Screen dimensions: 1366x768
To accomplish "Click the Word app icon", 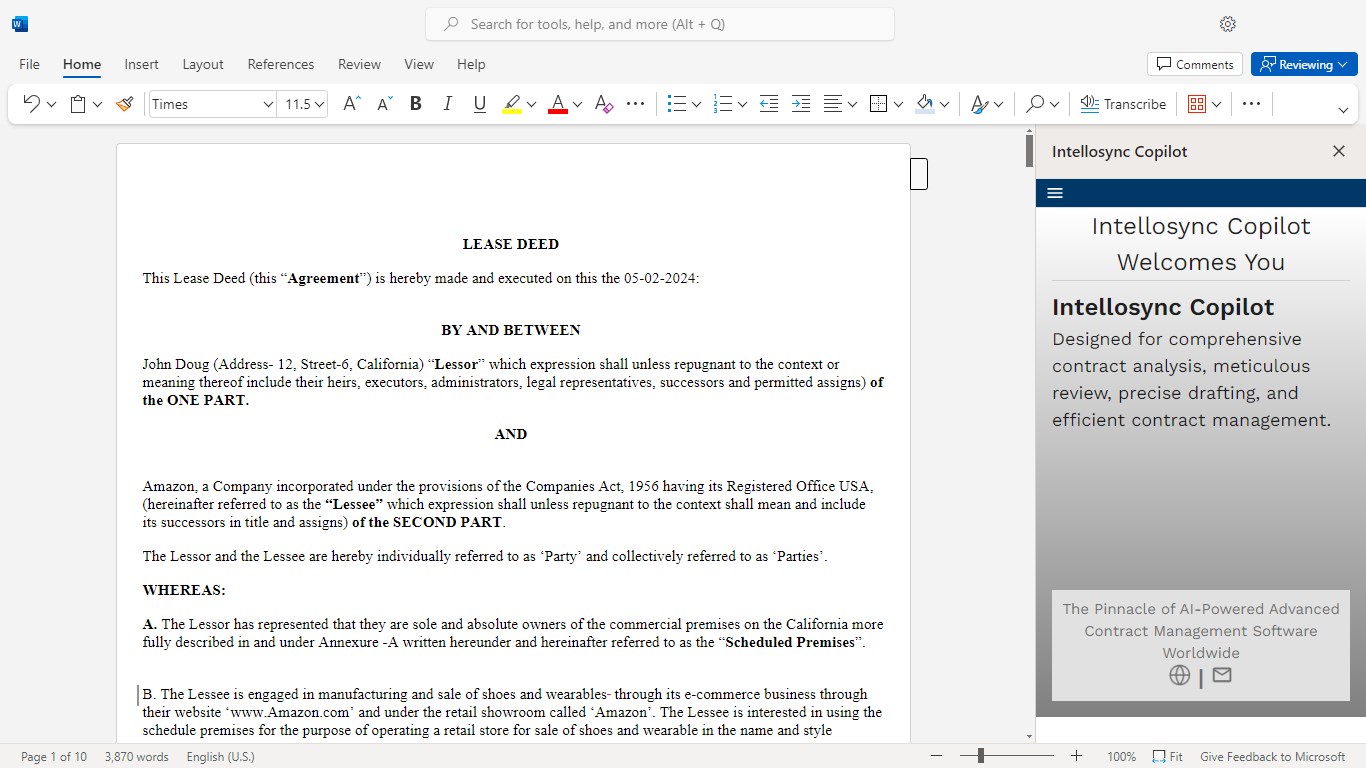I will 20,24.
